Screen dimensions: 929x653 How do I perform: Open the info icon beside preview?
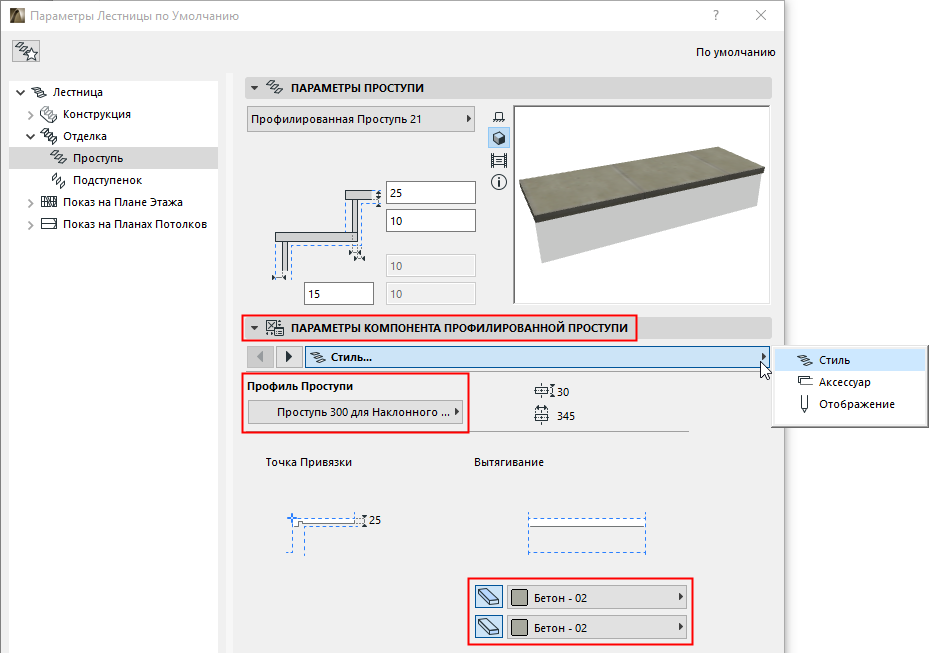pos(499,182)
